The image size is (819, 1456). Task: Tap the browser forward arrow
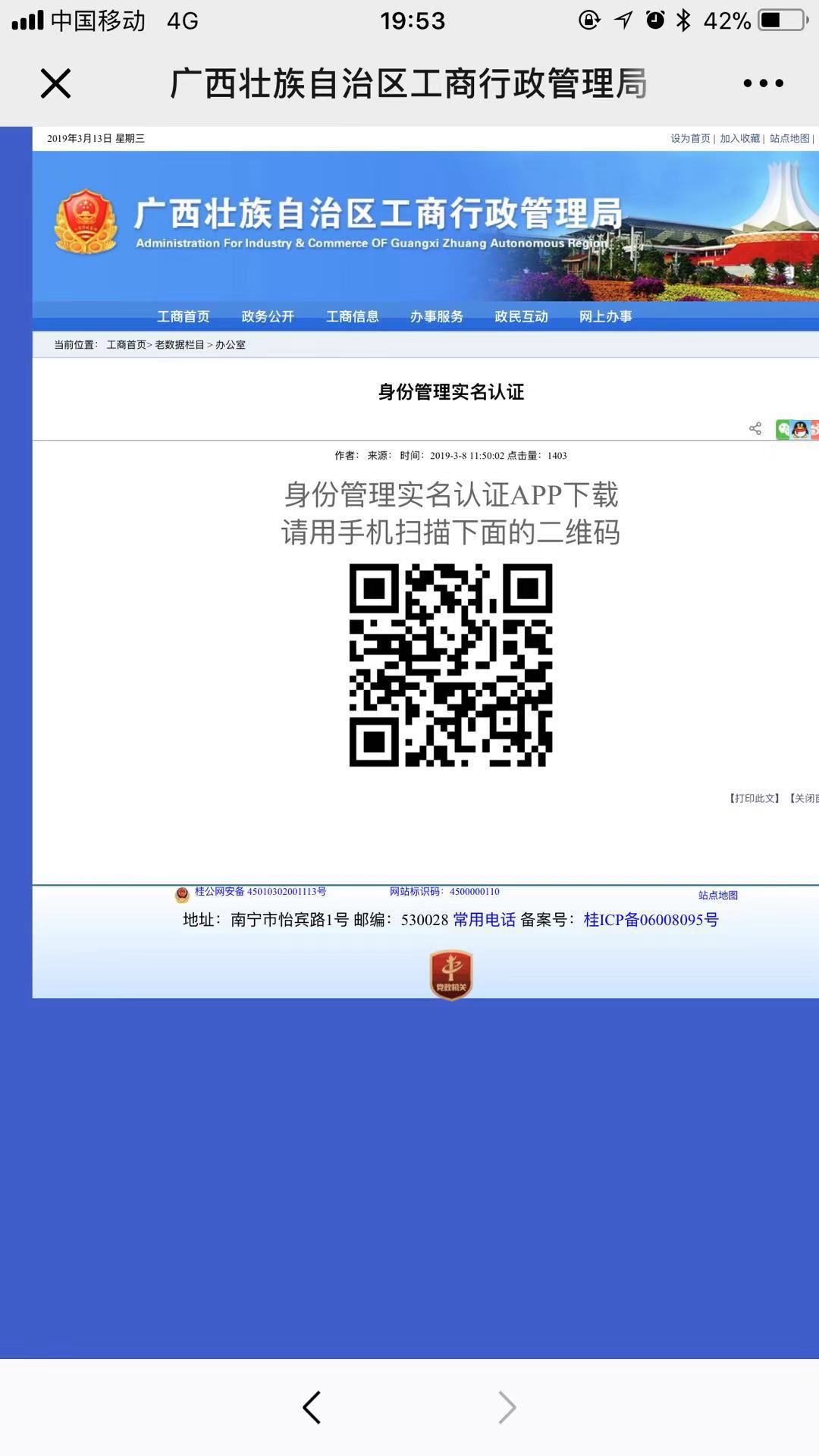(x=507, y=1407)
